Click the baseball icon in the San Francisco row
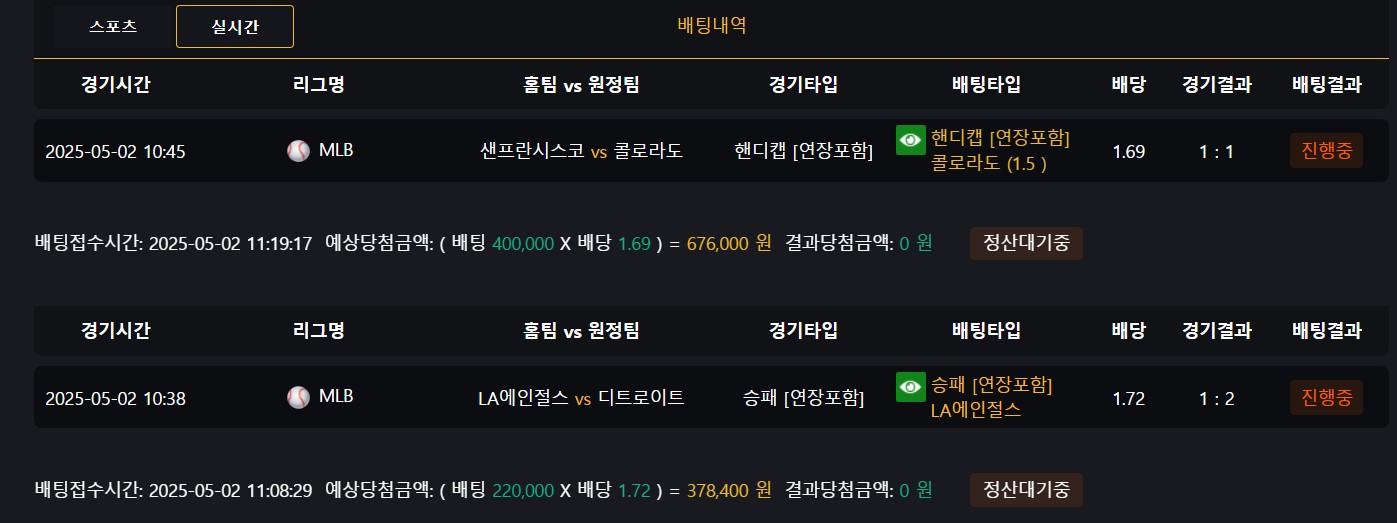This screenshot has width=1397, height=523. tap(298, 151)
